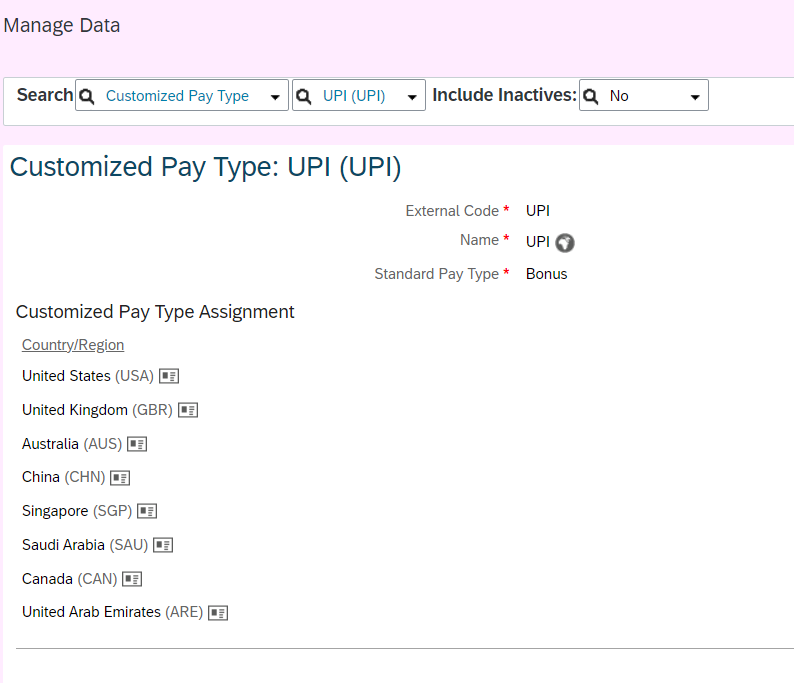Open details icon next to China (CHN)
This screenshot has width=794, height=683.
120,477
